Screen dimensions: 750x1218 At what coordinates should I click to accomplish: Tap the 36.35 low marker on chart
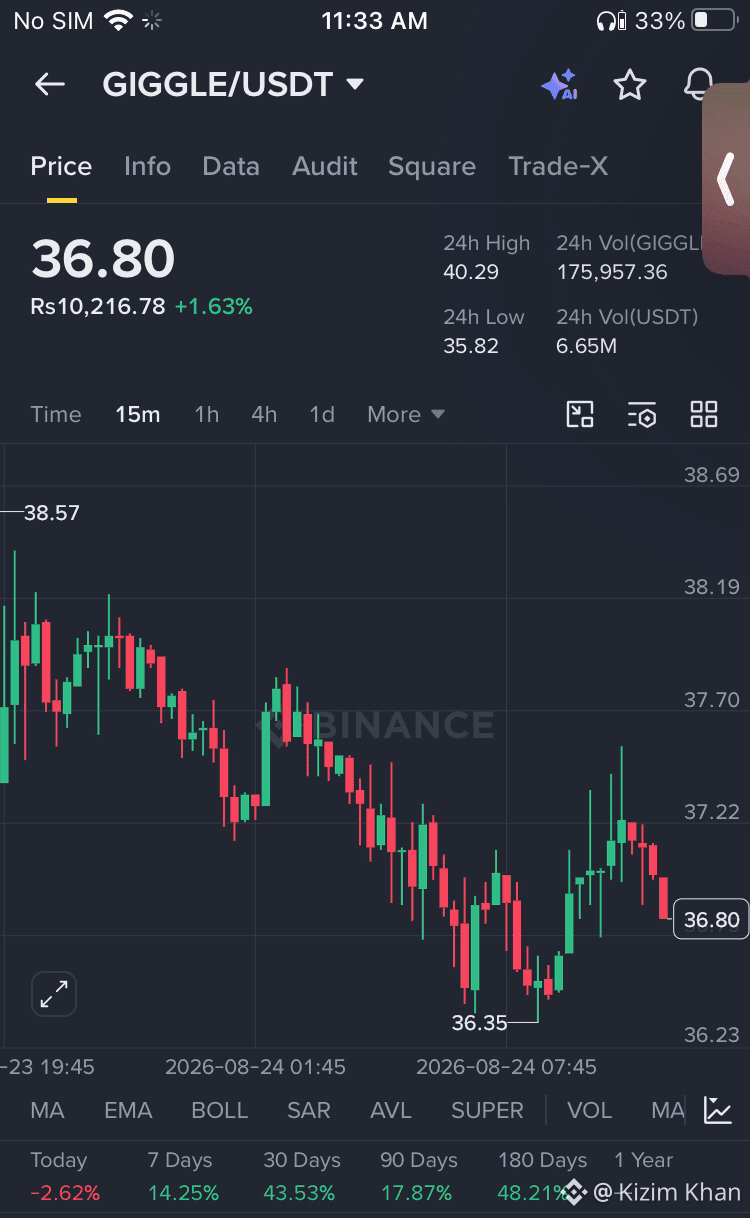[479, 1022]
